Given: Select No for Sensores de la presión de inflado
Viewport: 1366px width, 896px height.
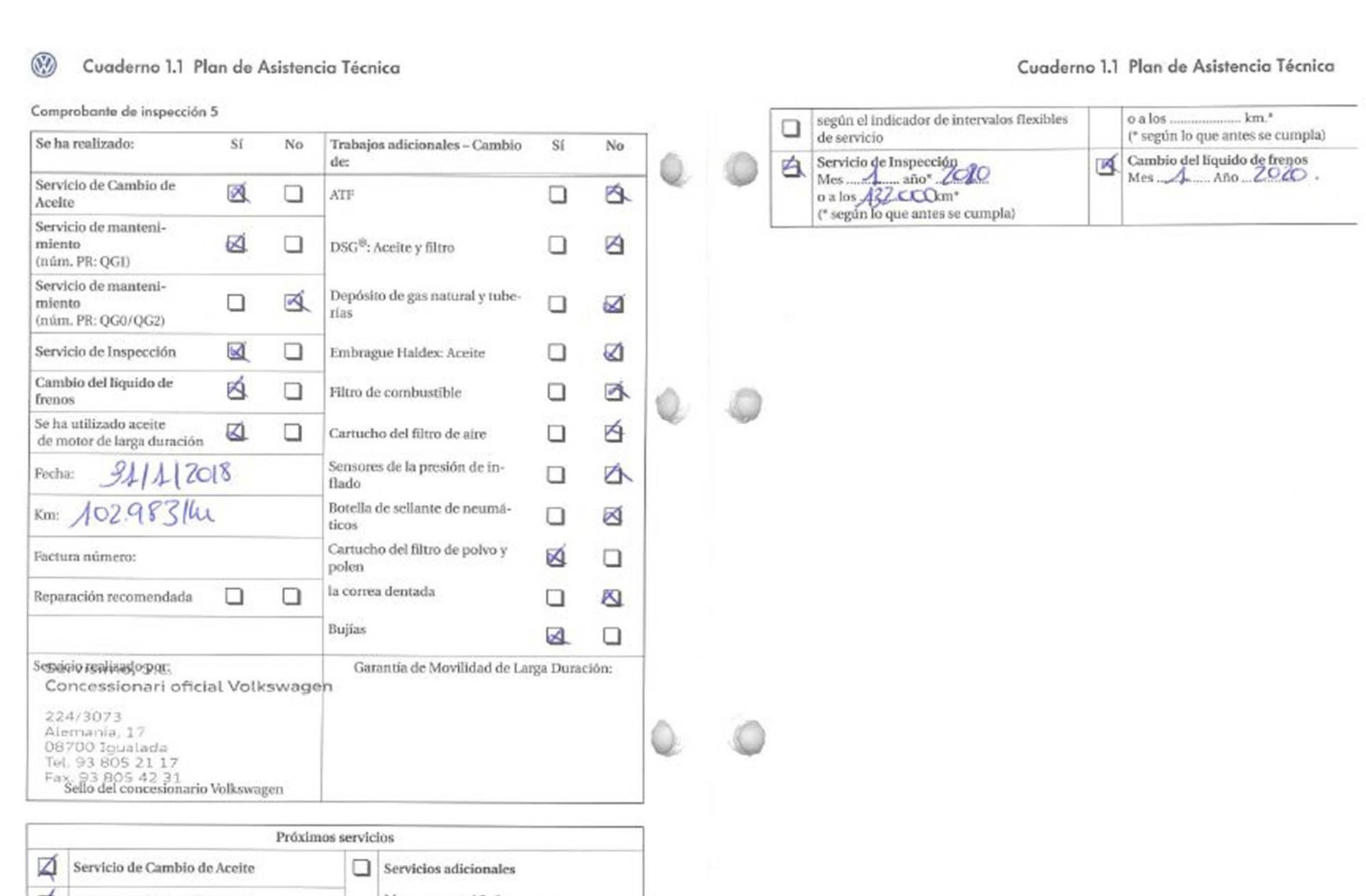Looking at the screenshot, I should pyautogui.click(x=613, y=474).
